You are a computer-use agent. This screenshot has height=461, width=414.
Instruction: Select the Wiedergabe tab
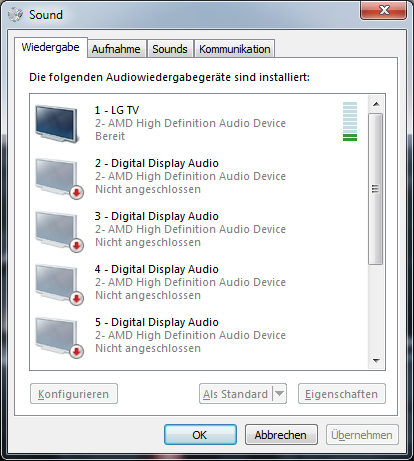[51, 47]
